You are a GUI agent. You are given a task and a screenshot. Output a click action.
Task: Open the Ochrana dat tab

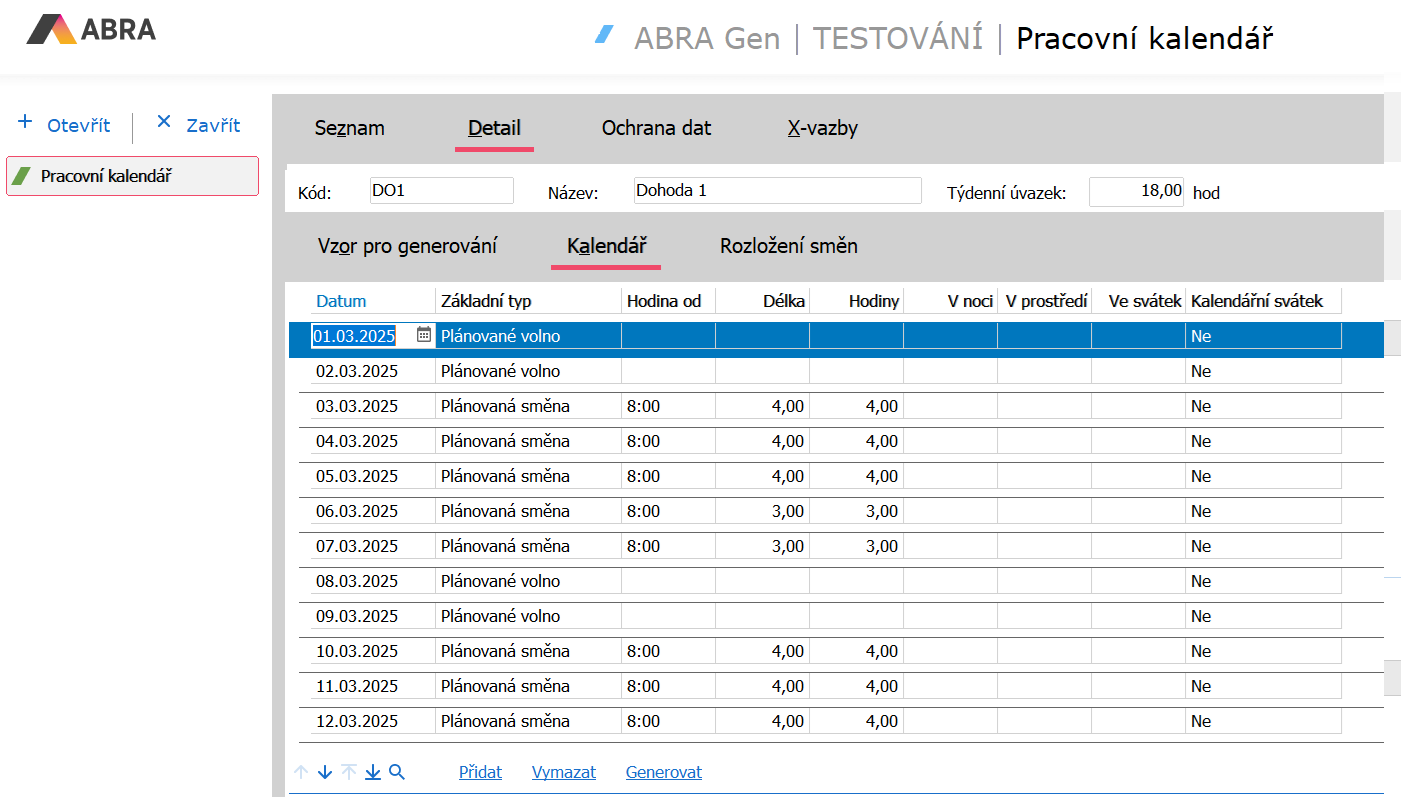click(656, 128)
